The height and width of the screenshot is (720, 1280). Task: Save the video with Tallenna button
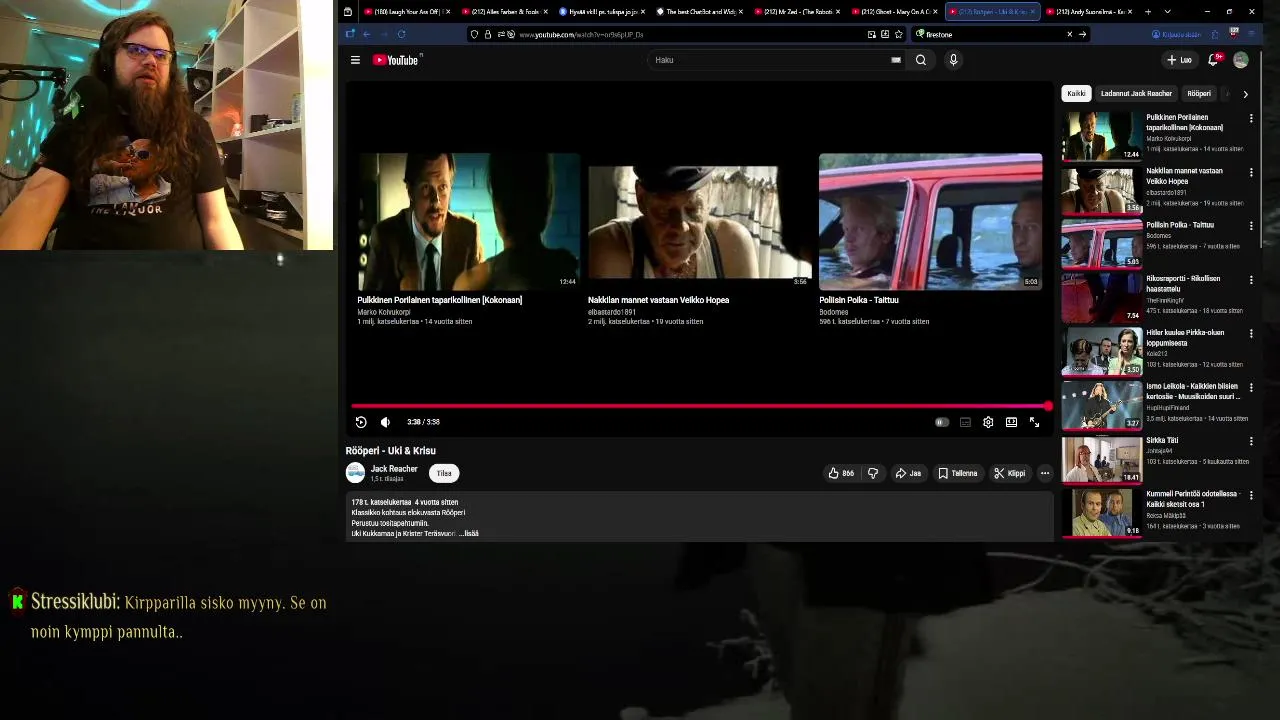[x=958, y=473]
